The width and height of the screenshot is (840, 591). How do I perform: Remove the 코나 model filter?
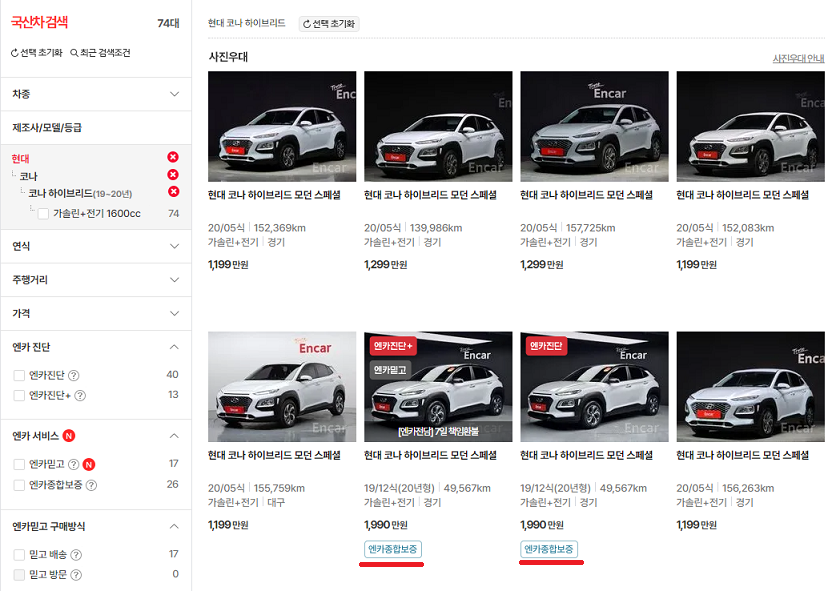click(172, 175)
